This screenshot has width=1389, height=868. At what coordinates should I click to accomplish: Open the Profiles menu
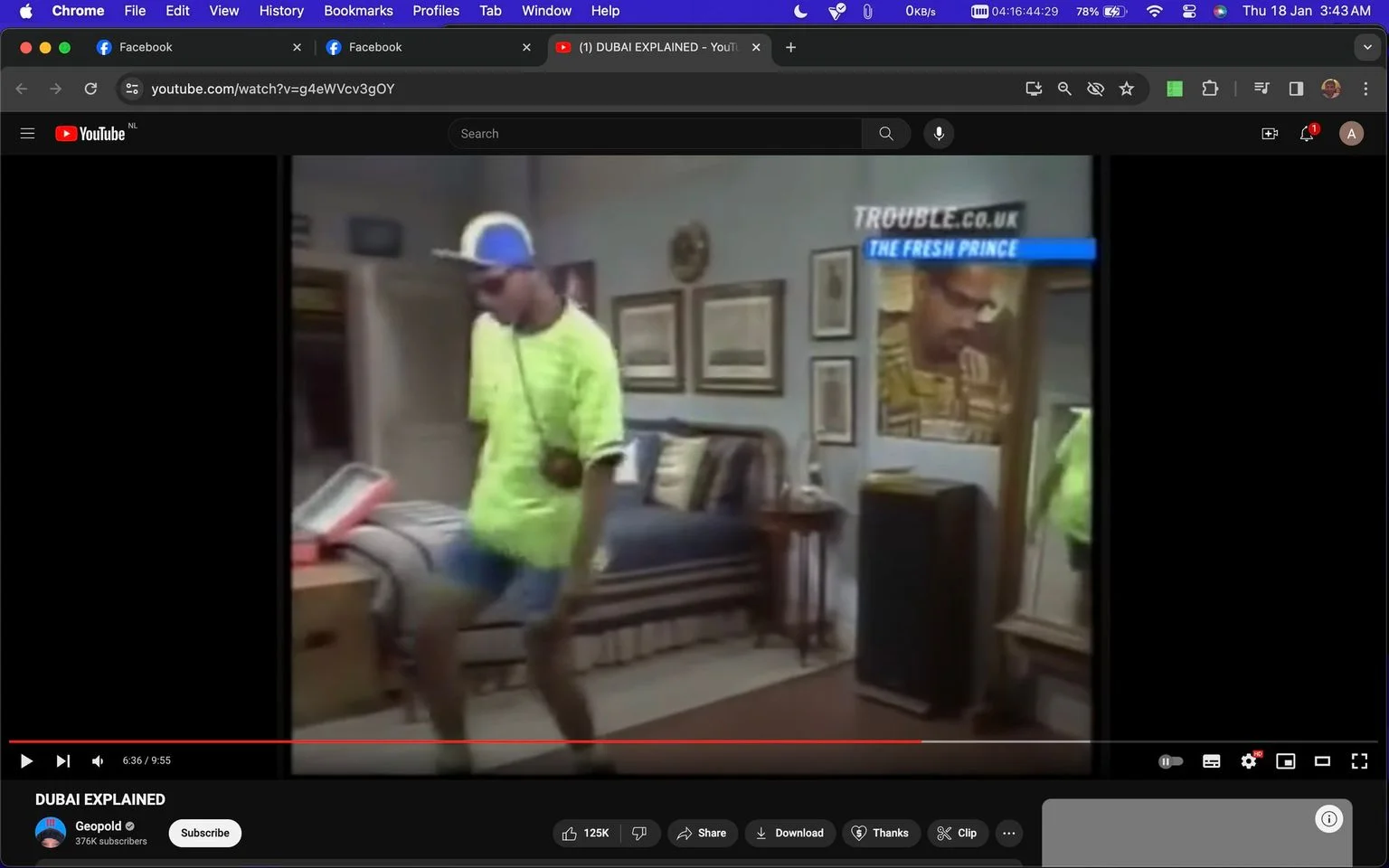coord(436,11)
